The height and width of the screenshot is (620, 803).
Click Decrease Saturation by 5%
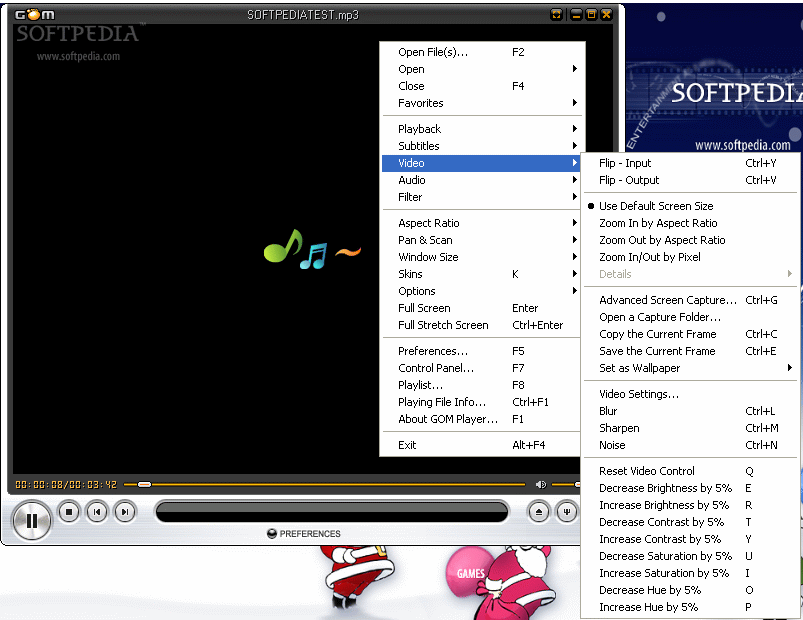click(x=690, y=555)
